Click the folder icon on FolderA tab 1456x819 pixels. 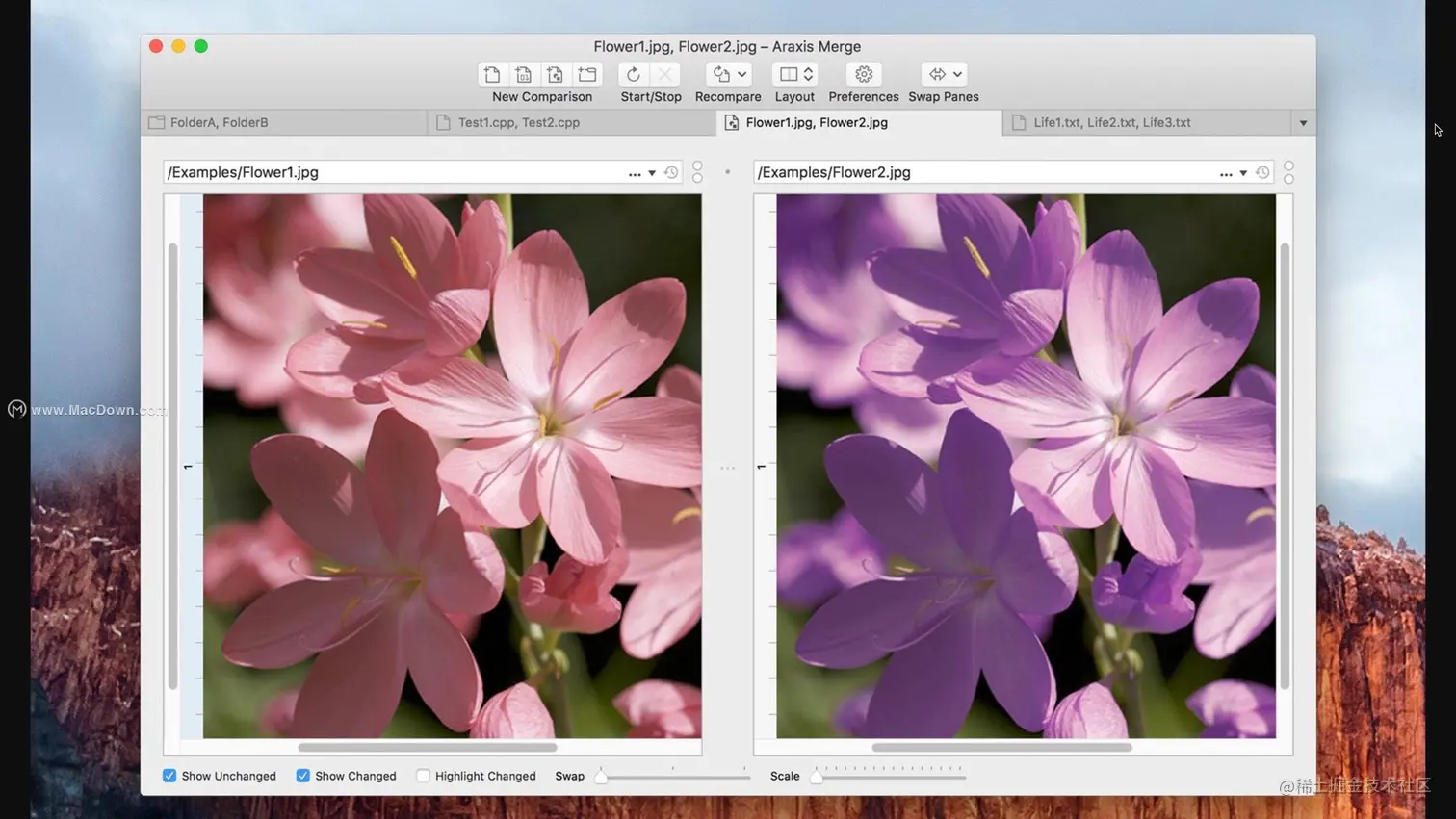[157, 122]
